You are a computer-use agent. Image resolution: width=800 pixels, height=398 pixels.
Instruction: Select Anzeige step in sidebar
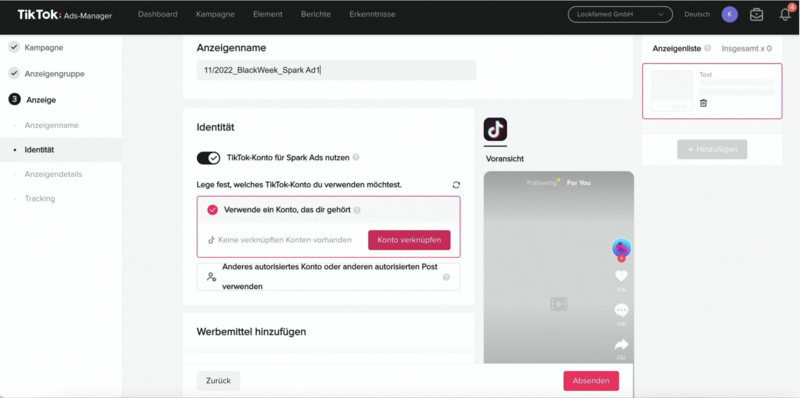coord(41,100)
